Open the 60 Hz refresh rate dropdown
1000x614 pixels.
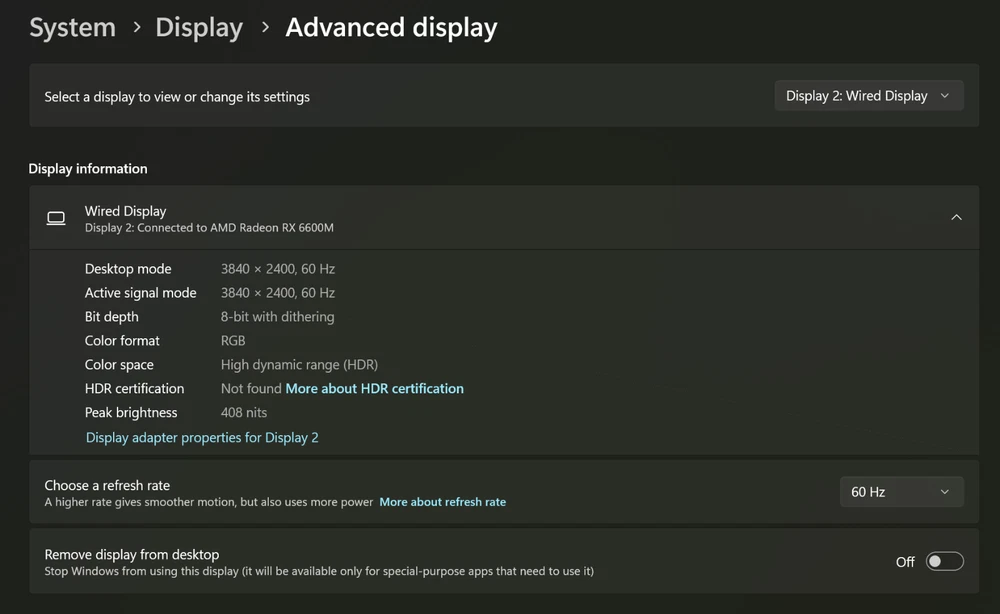900,492
